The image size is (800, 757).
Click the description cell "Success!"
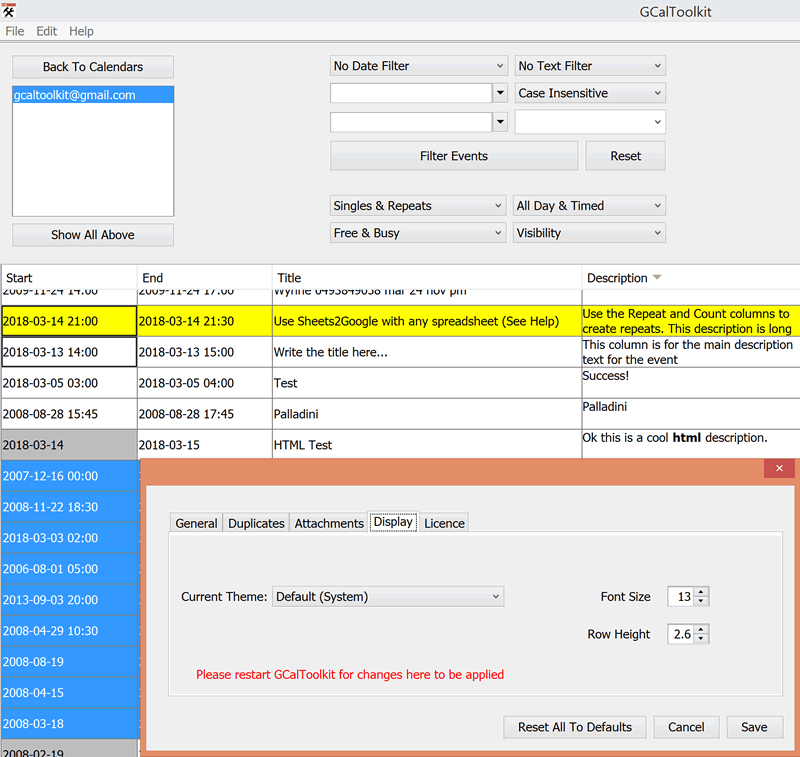[x=691, y=383]
